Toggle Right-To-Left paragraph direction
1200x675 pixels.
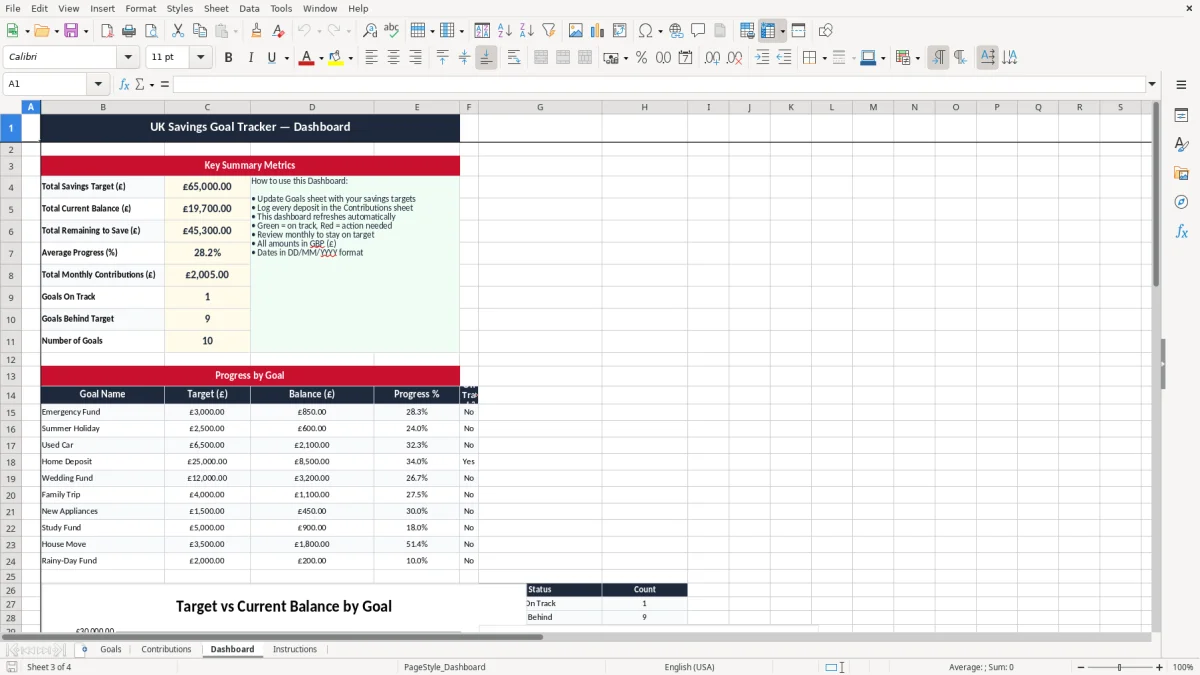pos(960,58)
